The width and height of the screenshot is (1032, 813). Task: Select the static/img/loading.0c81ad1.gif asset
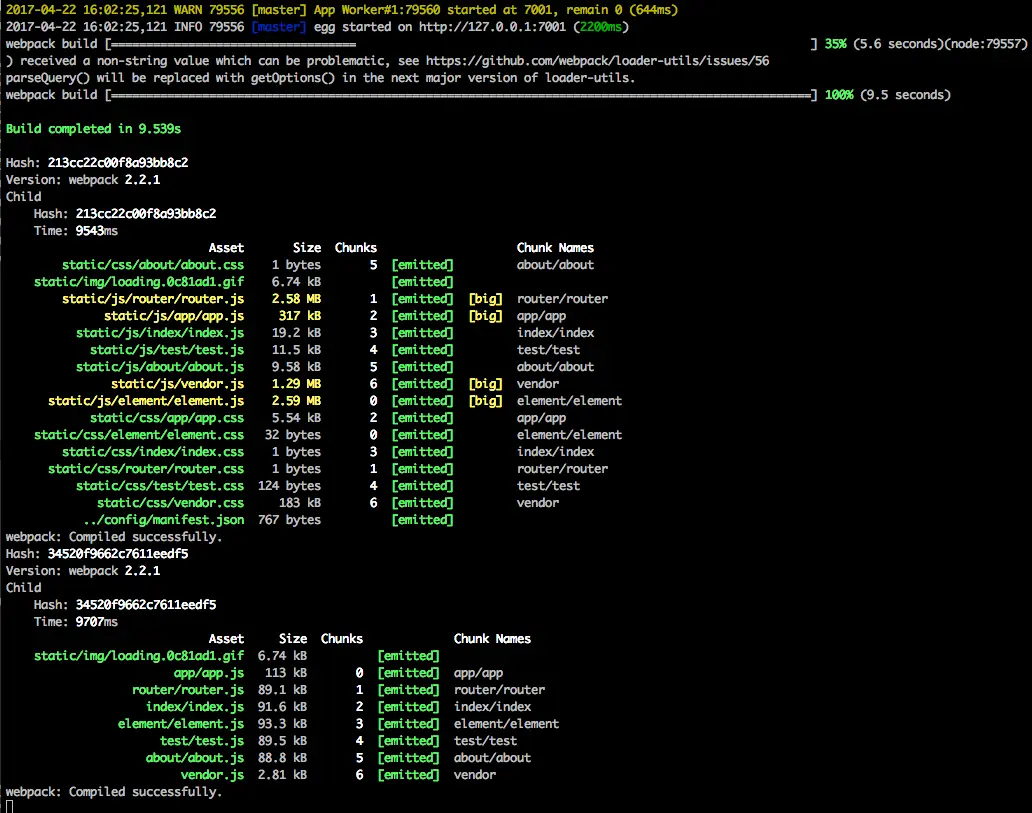coord(139,281)
